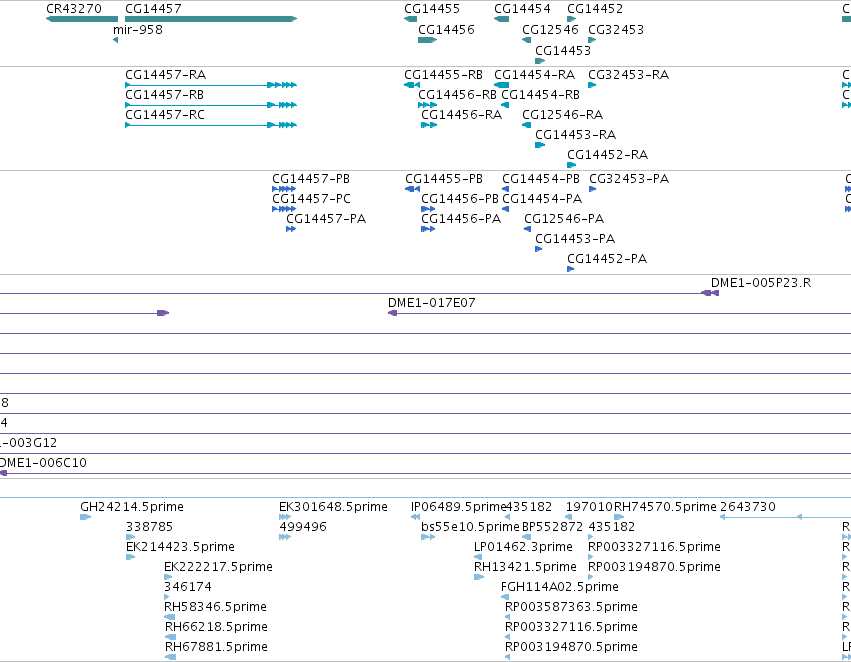
Task: Select protein label CG14456-PB
Action: pyautogui.click(x=460, y=199)
